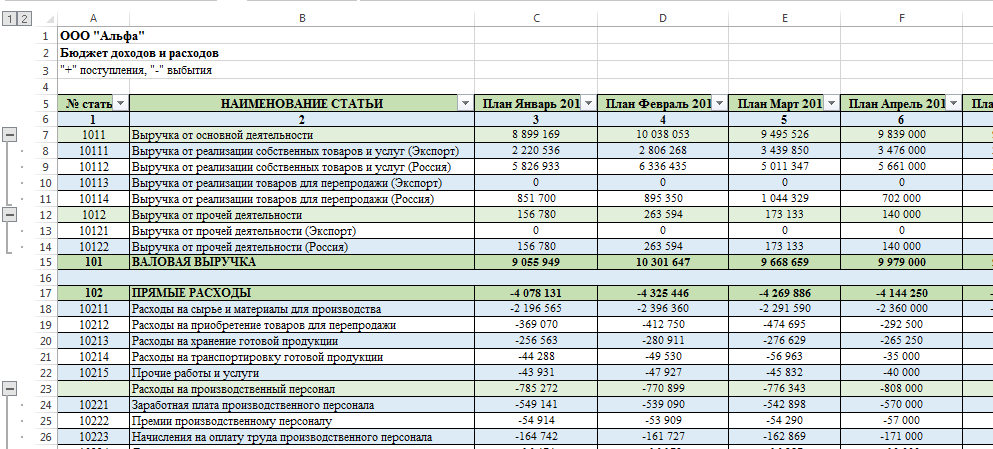Select value -539 090
Screen dimensions: 993x449
[663, 405]
